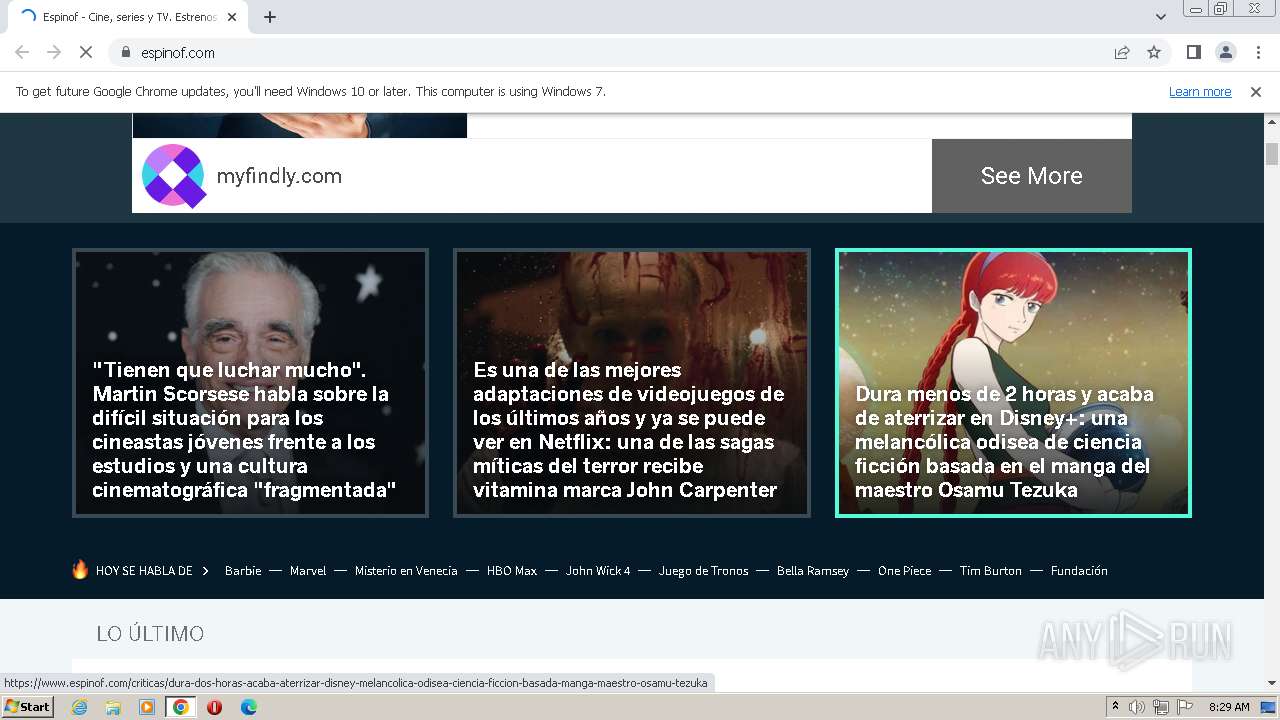Open Martin Scorsese article card

(250, 383)
